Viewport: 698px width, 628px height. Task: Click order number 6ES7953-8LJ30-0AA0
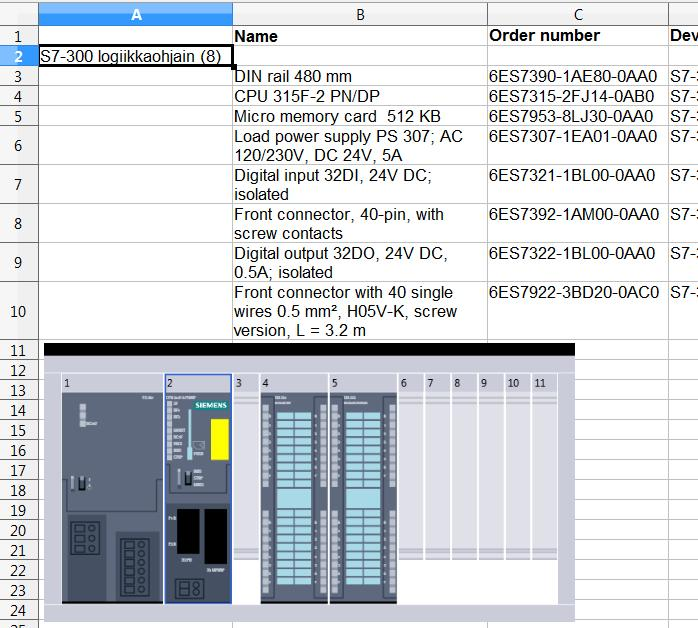click(578, 116)
